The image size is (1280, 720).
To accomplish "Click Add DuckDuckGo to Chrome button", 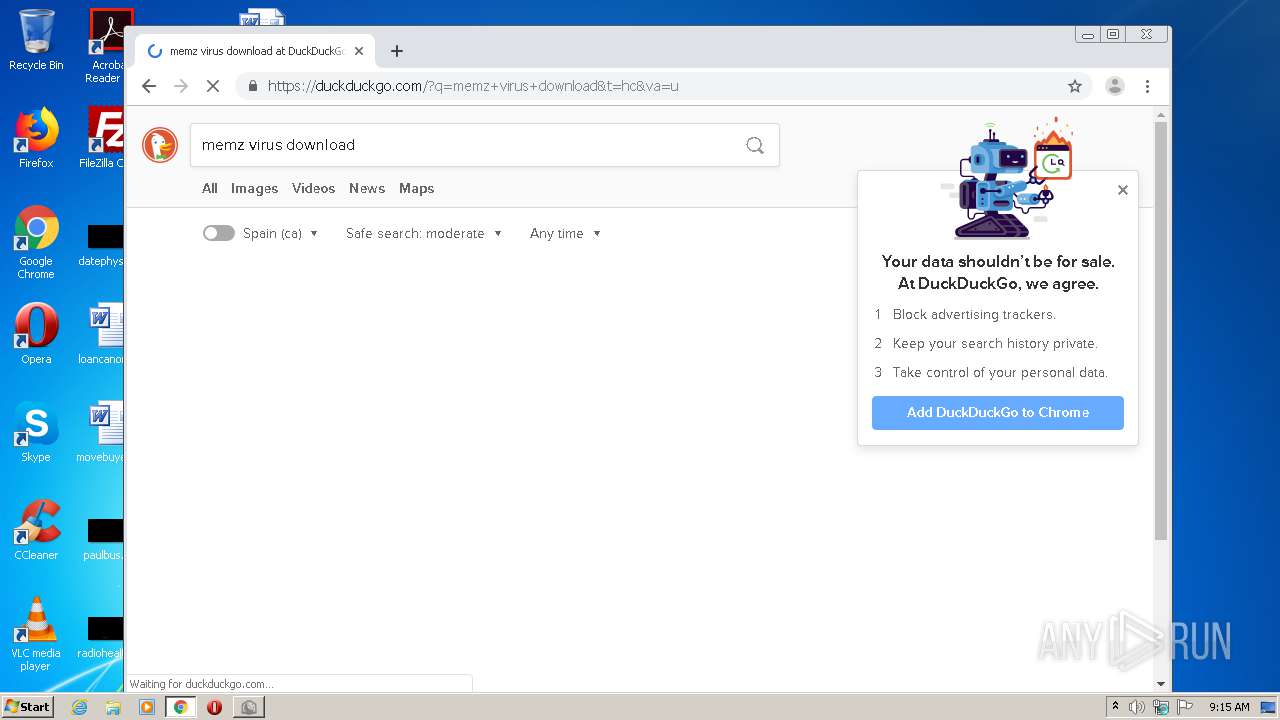I will pyautogui.click(x=998, y=413).
